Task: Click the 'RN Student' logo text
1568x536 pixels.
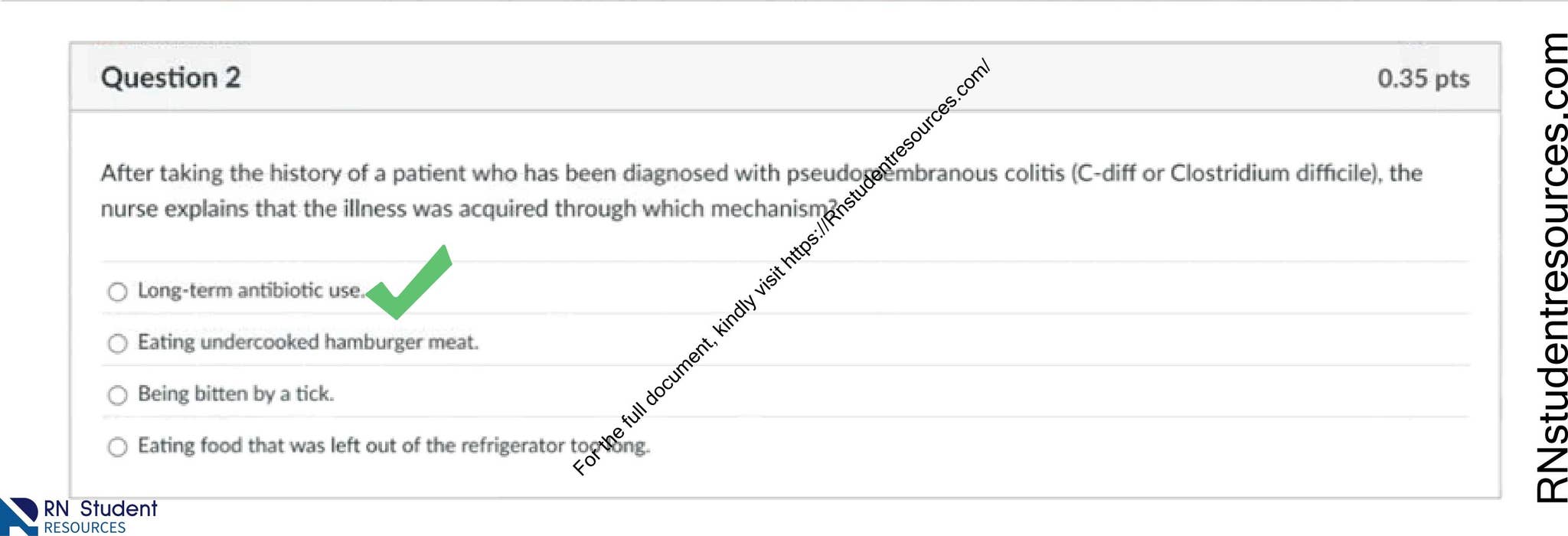Action: pyautogui.click(x=100, y=508)
